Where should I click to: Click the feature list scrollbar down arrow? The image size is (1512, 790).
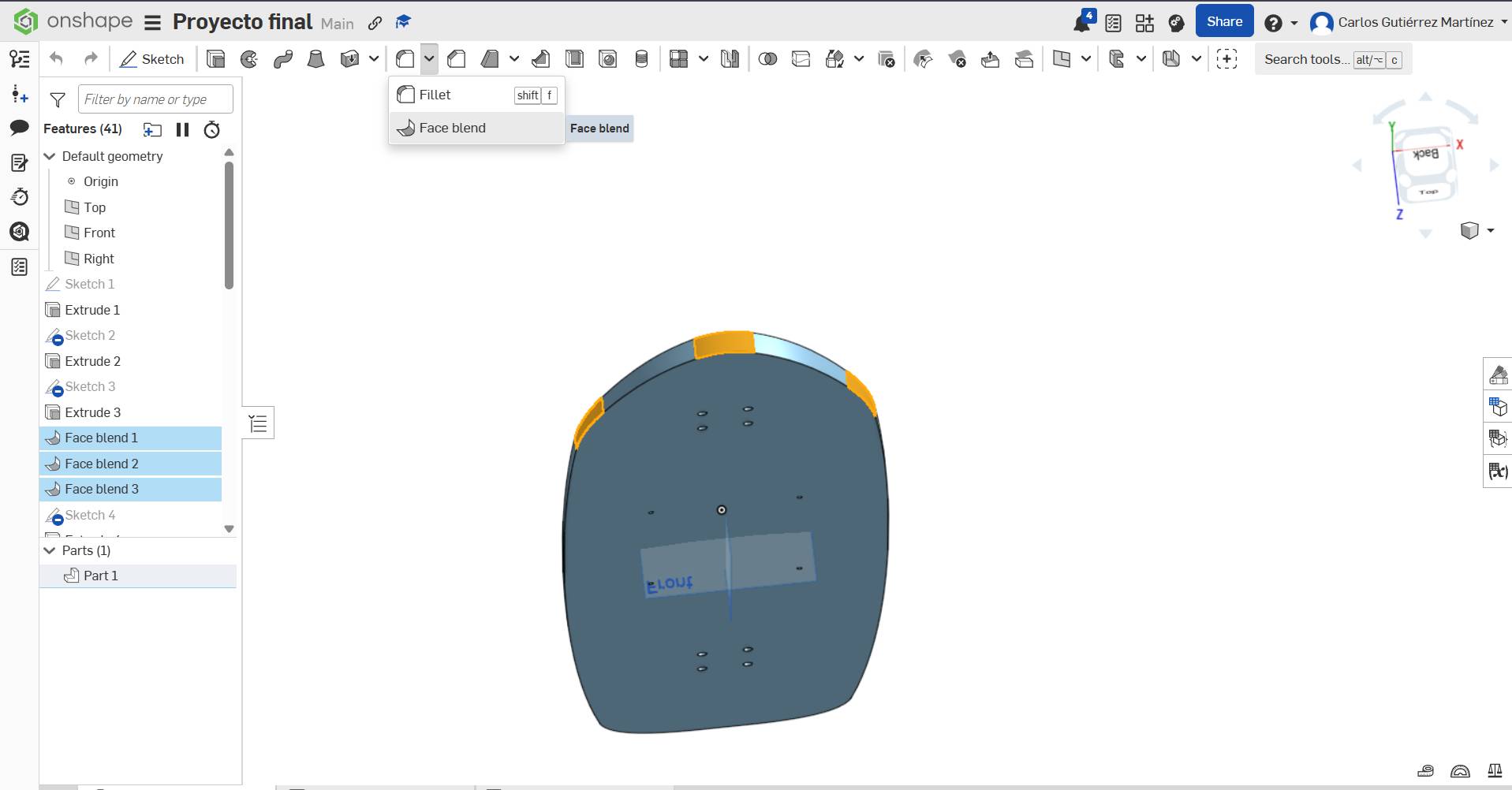coord(230,529)
